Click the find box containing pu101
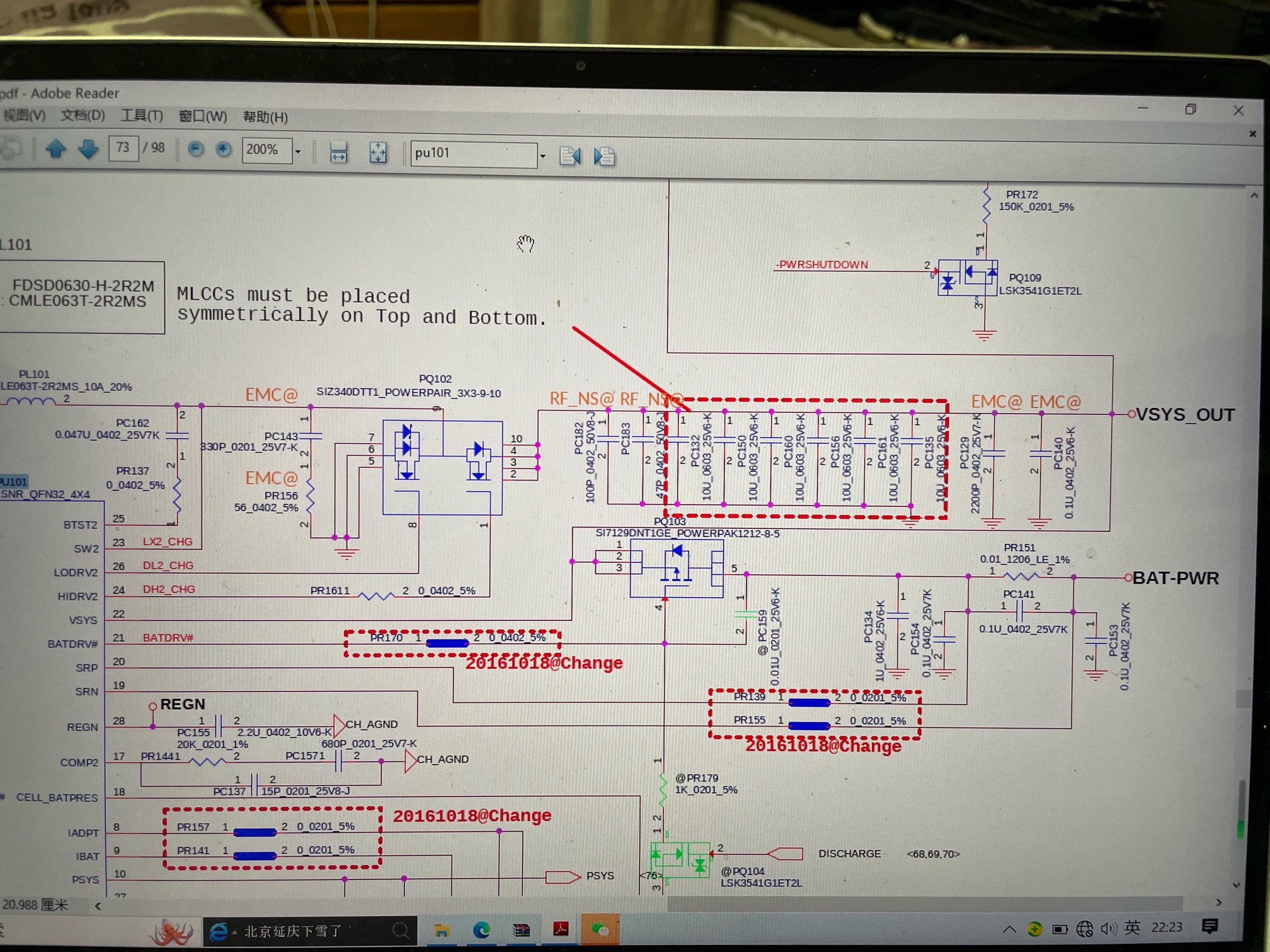 (x=474, y=154)
